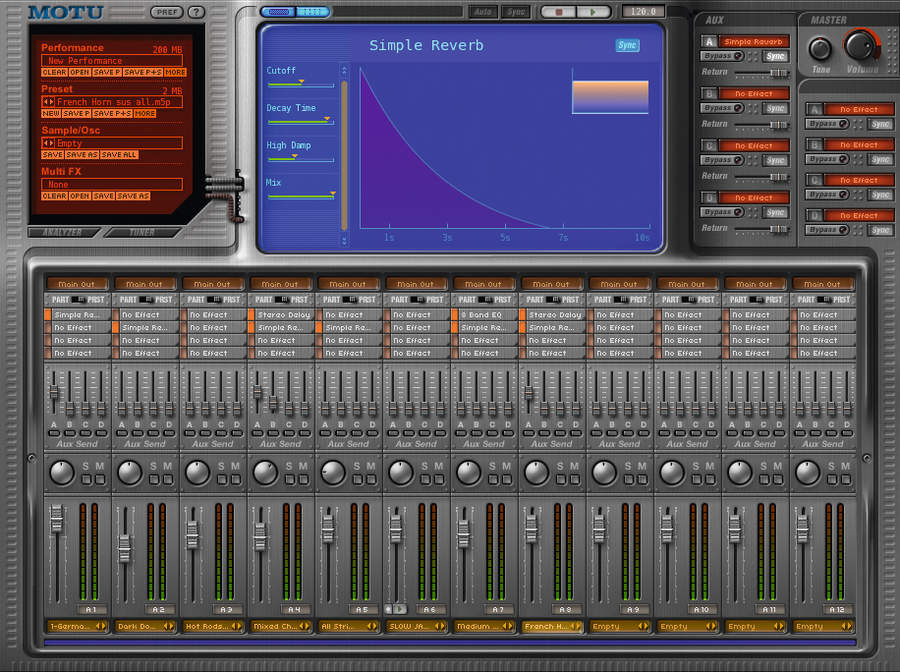Select the SLOW JA... part name
This screenshot has width=900, height=672.
tap(409, 626)
